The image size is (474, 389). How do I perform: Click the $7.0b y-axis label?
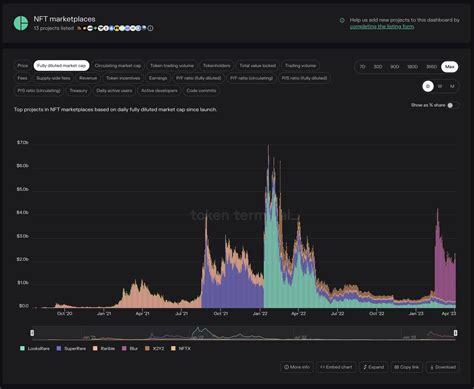(23, 142)
